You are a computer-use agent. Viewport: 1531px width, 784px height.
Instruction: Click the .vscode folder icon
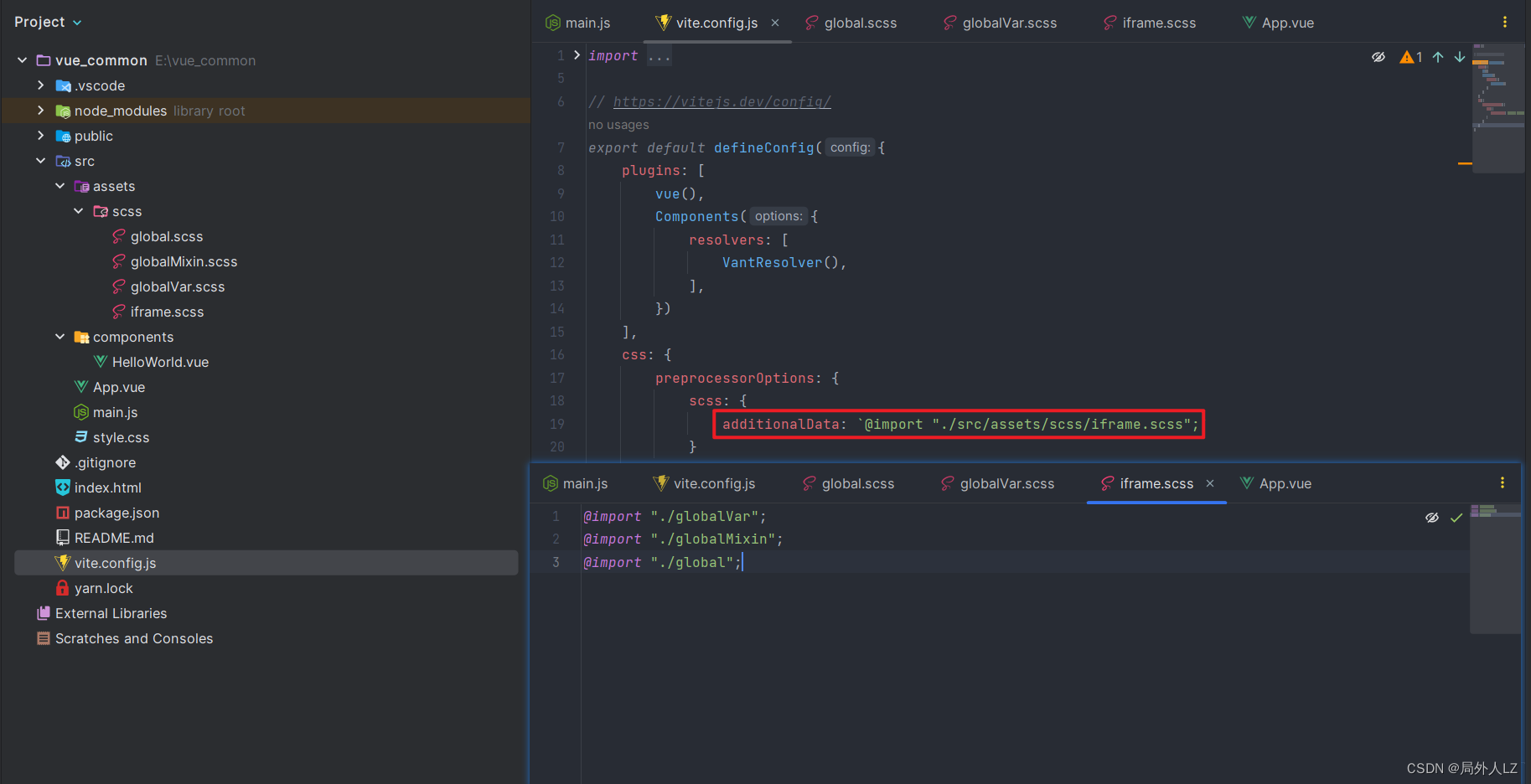[63, 85]
